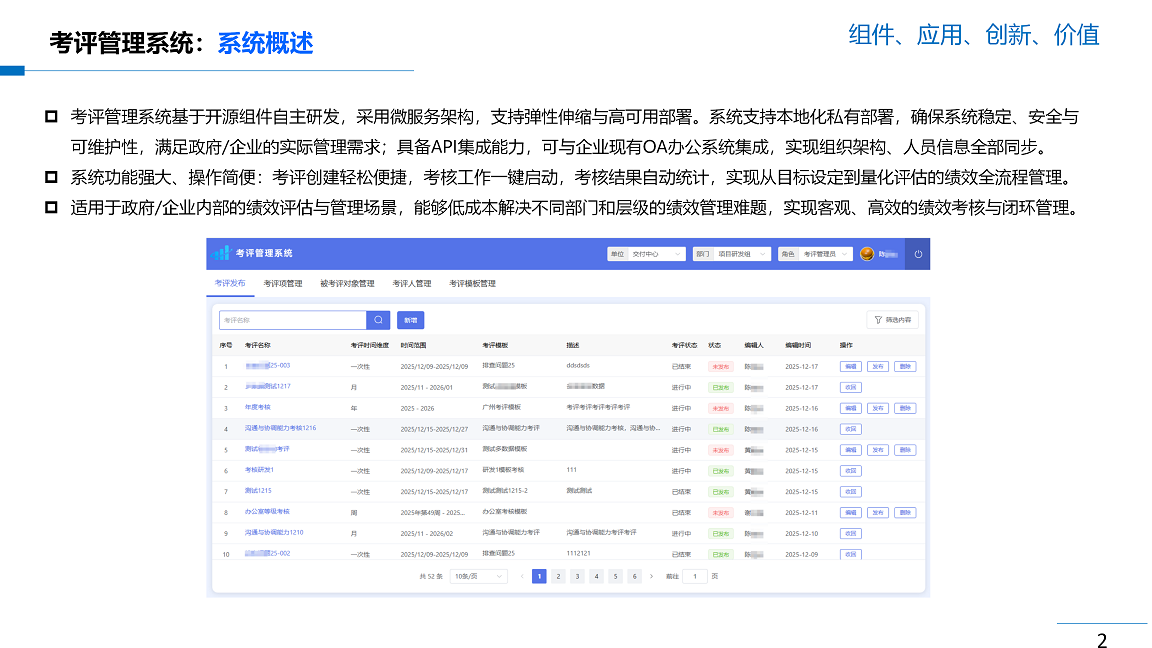Click the 前往 page jump input field
This screenshot has width=1152, height=648.
point(697,576)
